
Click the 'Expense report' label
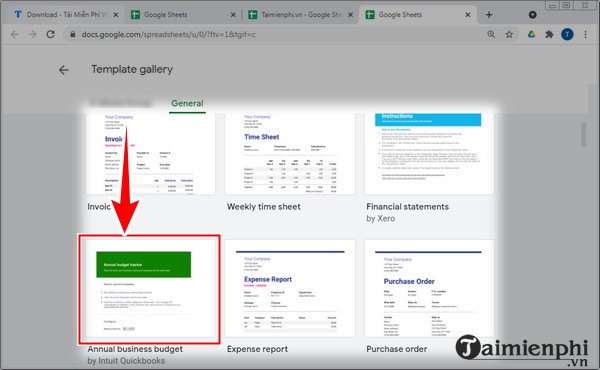[x=257, y=349]
